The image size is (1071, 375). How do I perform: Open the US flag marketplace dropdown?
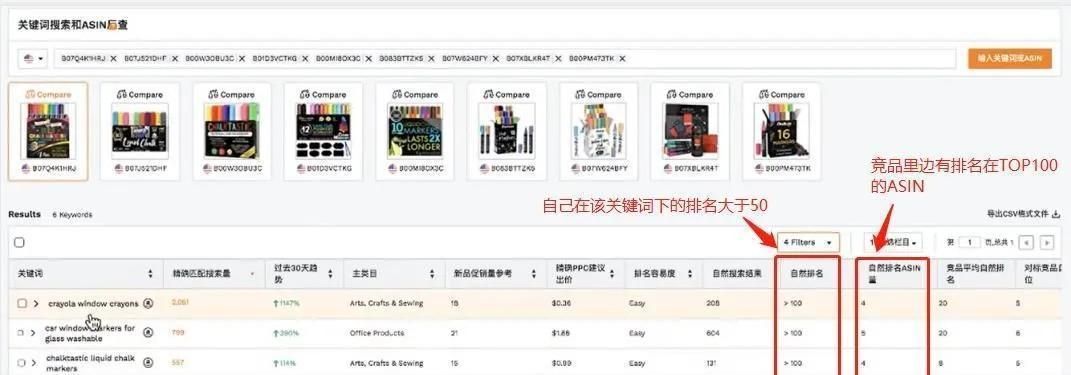pos(33,59)
